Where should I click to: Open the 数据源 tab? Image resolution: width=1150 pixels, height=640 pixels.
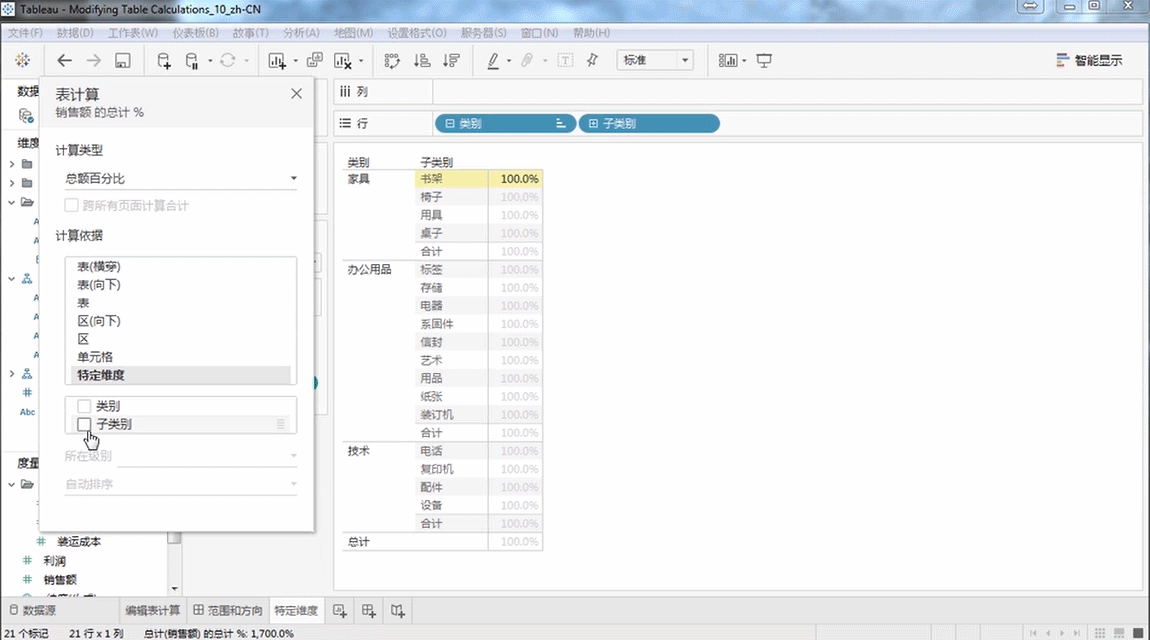(x=32, y=610)
